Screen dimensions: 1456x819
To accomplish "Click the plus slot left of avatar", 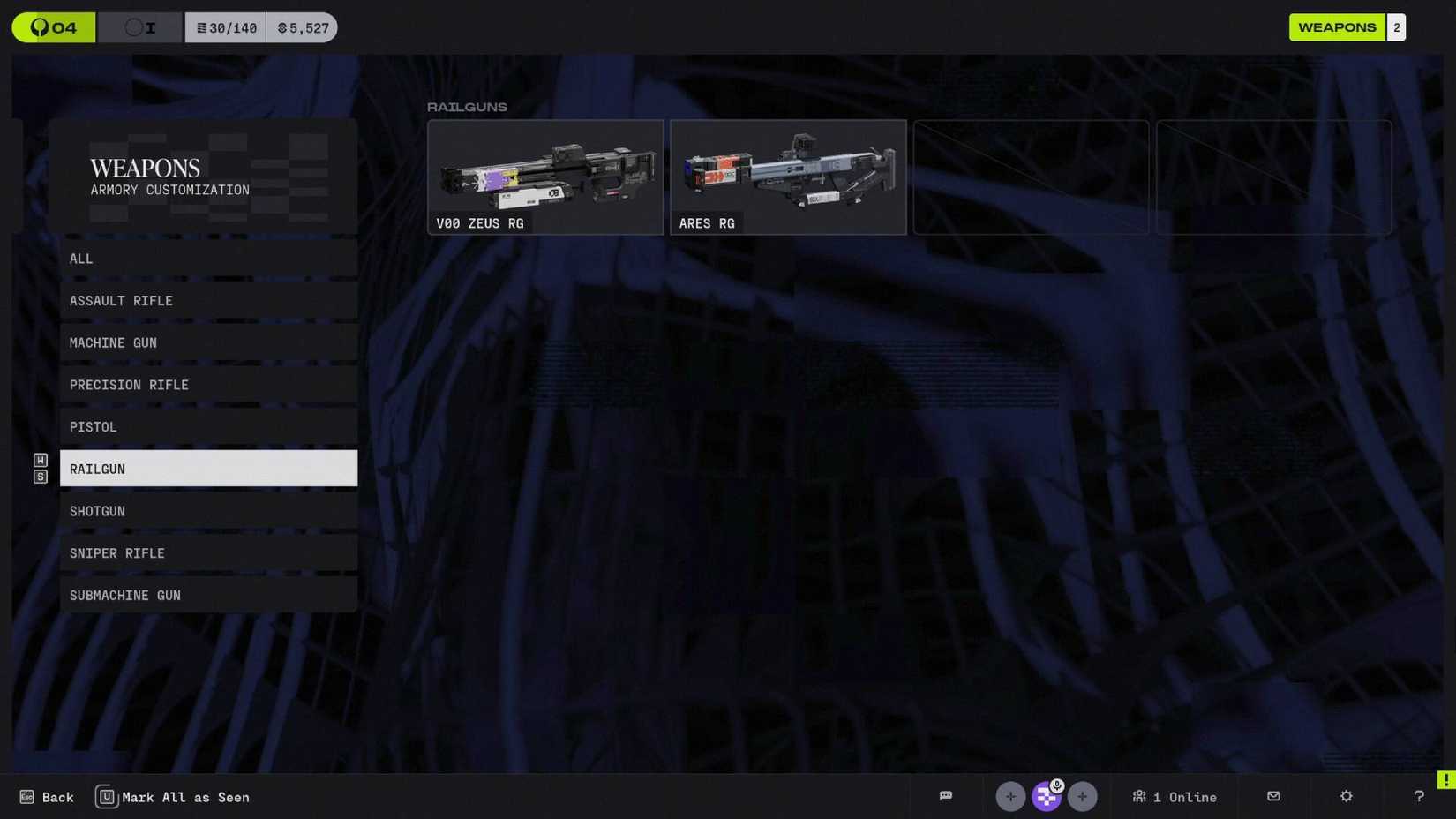I will [x=1010, y=796].
